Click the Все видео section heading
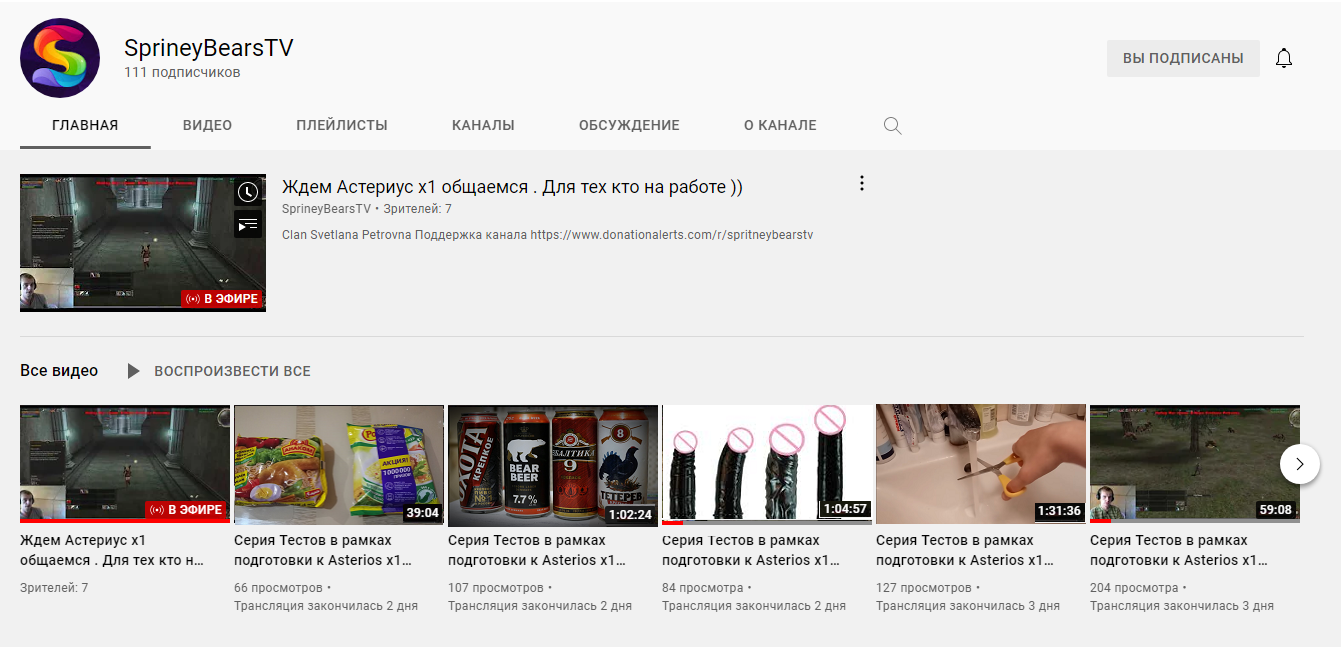Image resolution: width=1341 pixels, height=647 pixels. (x=59, y=371)
